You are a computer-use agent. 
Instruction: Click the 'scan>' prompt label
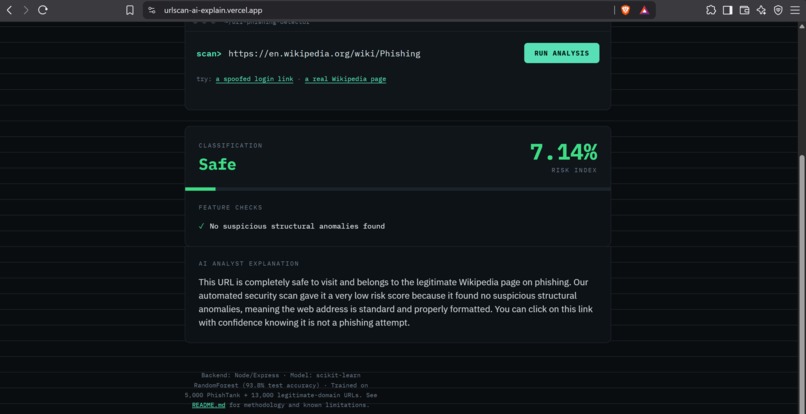(x=209, y=53)
